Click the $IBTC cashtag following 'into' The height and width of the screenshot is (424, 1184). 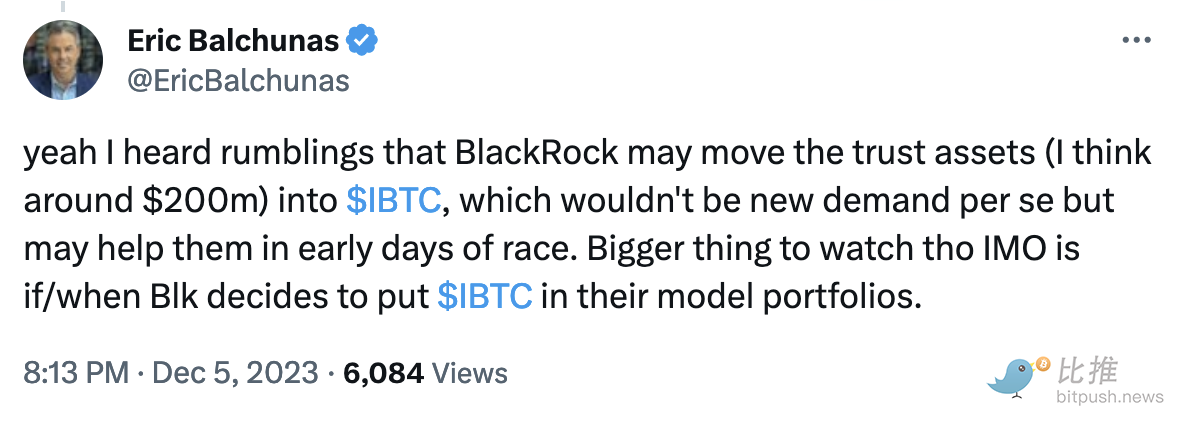393,201
